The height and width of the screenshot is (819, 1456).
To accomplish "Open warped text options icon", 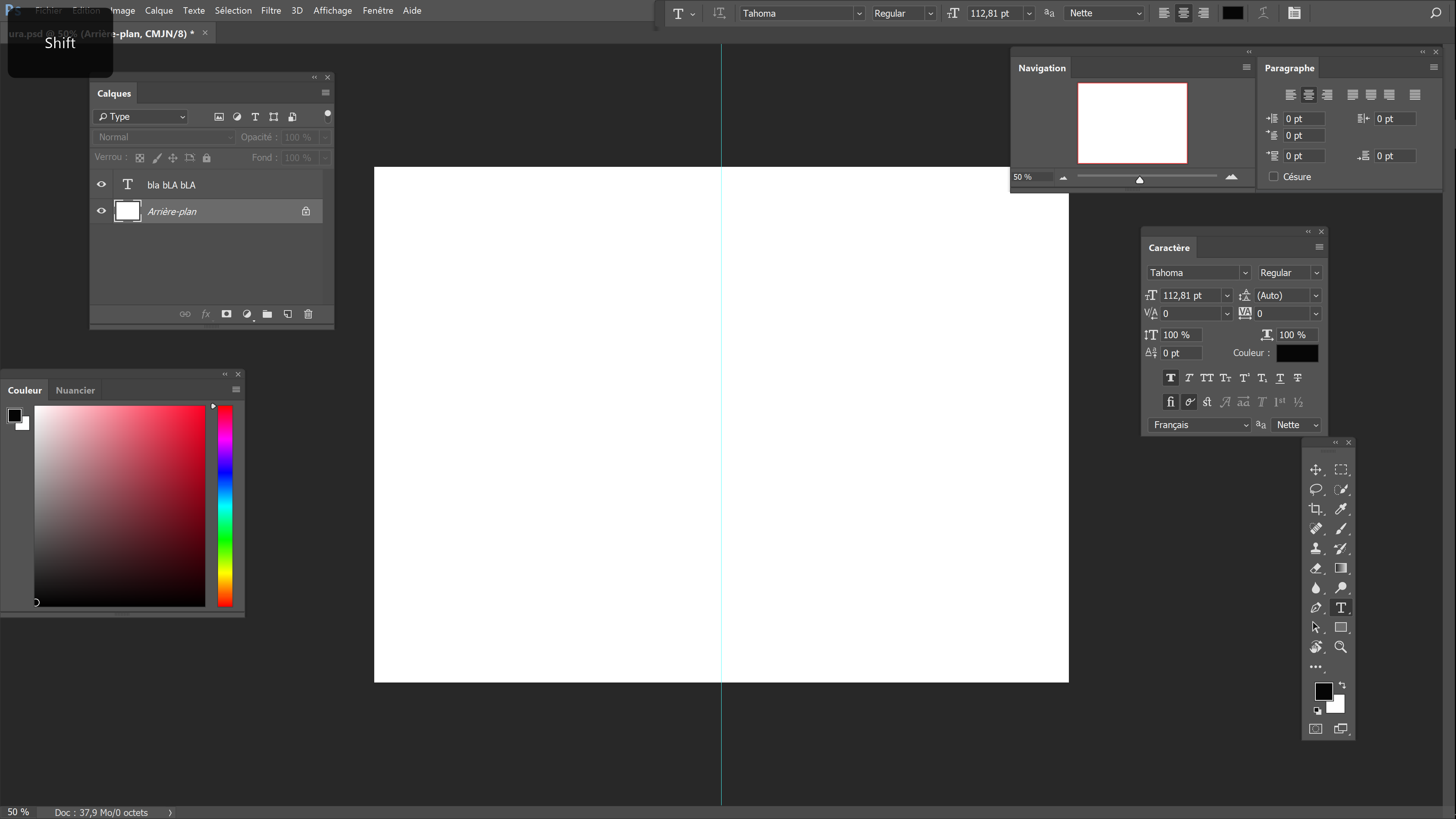I will 1263,14.
